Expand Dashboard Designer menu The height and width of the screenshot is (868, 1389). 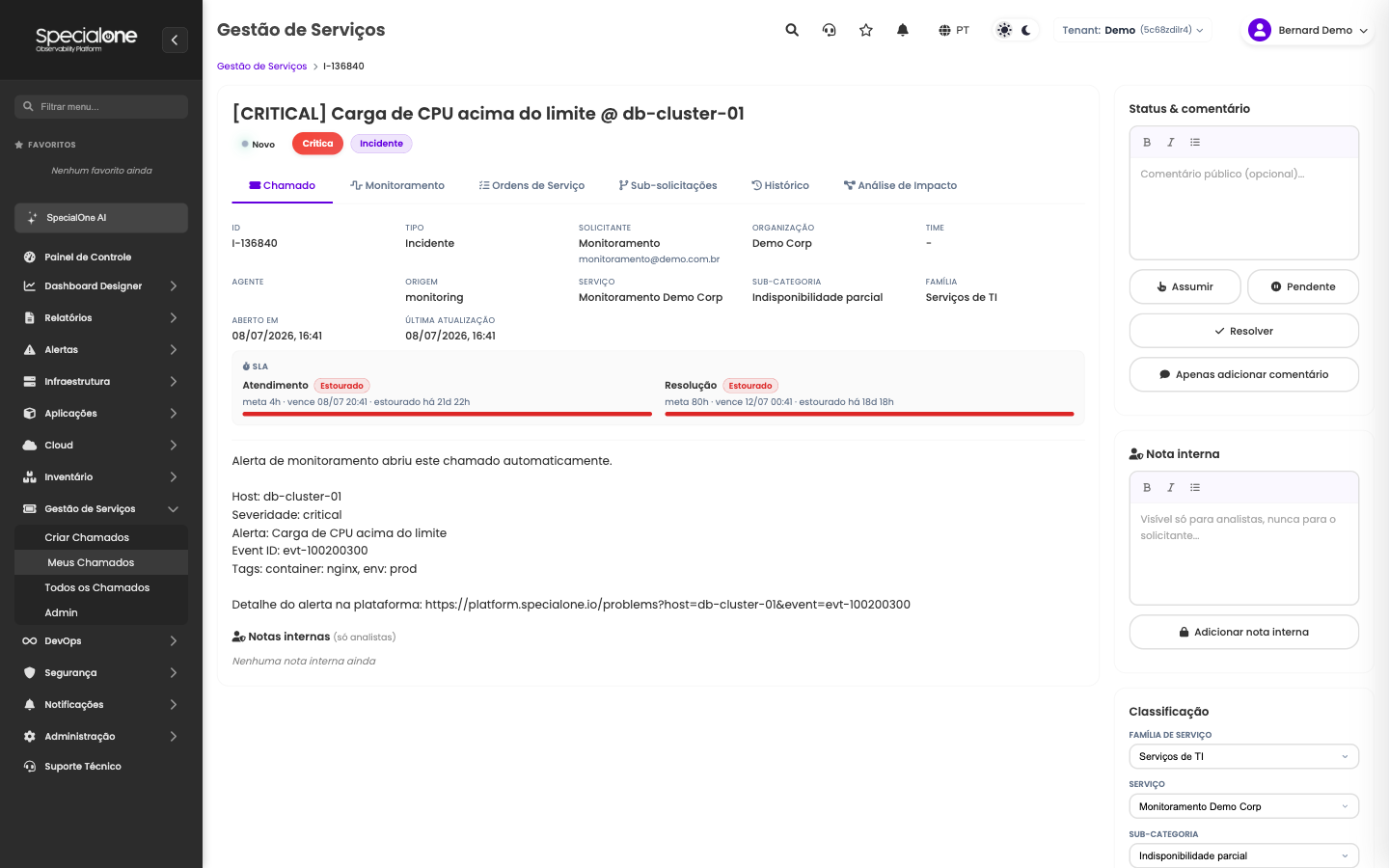point(101,285)
